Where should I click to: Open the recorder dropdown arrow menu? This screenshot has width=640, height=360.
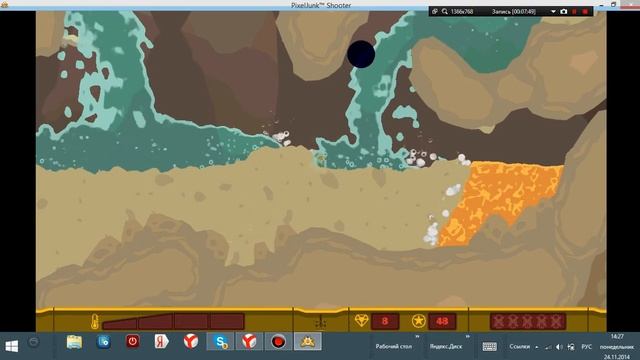click(553, 11)
